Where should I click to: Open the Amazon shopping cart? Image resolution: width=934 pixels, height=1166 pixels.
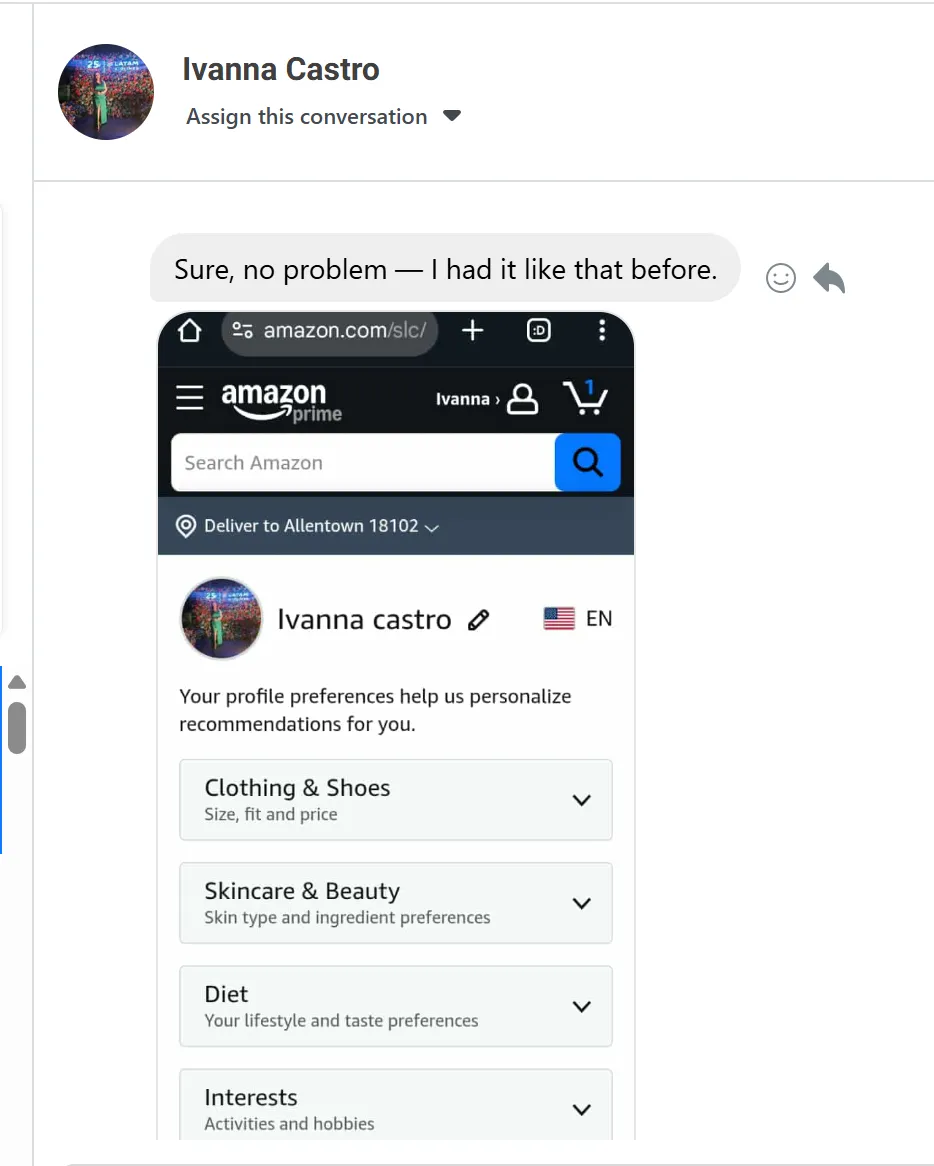(586, 398)
